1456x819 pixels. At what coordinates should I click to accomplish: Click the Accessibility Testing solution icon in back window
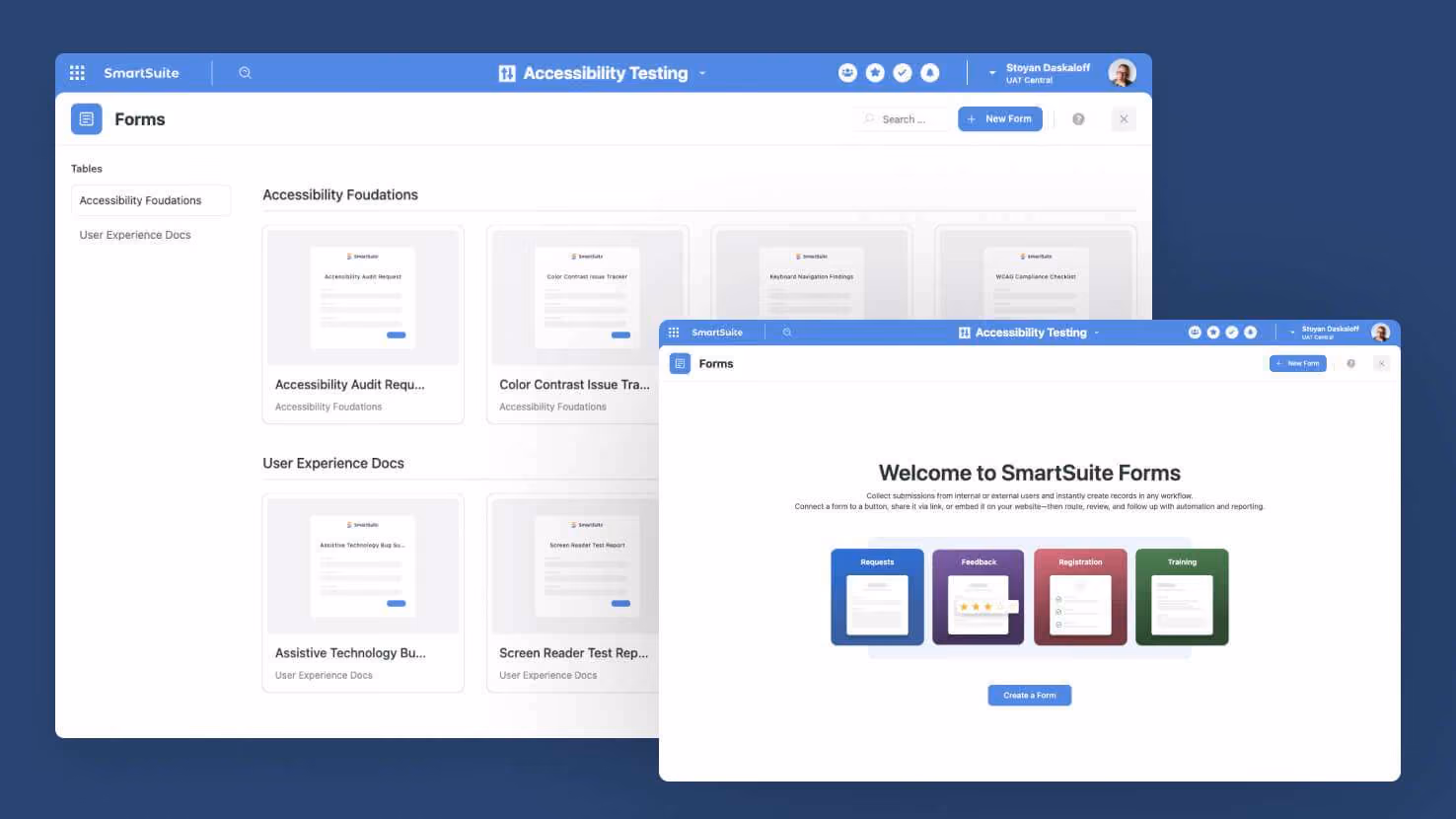coord(507,73)
